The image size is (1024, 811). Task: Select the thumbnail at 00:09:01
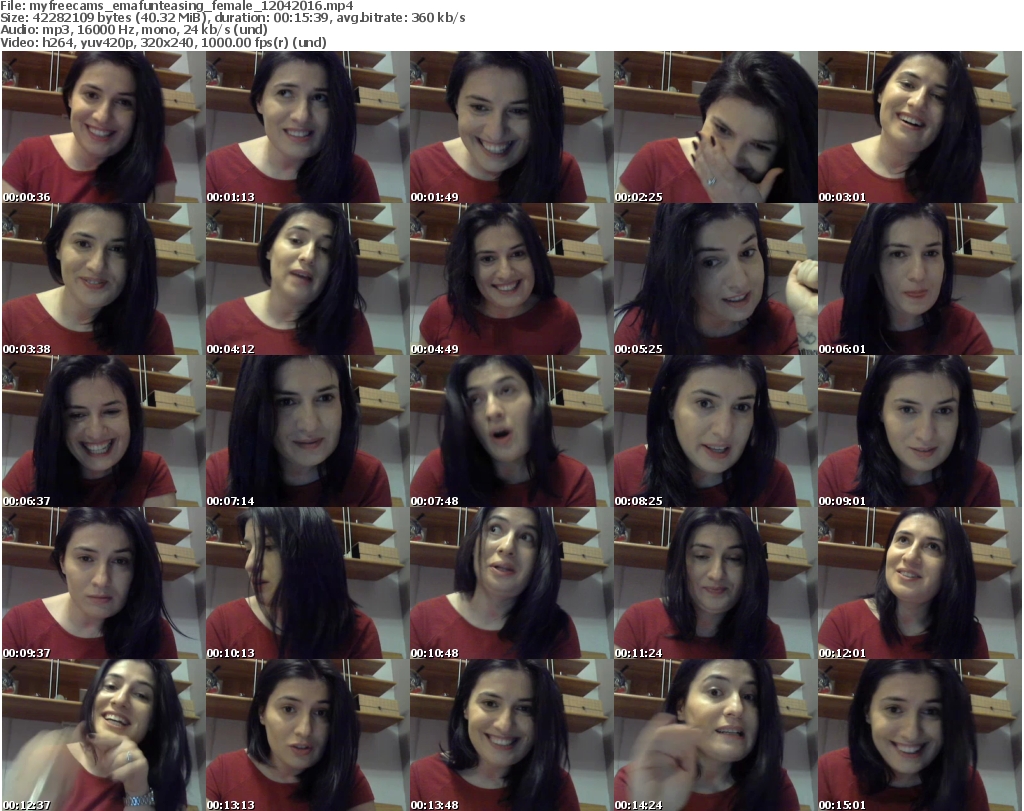click(x=917, y=431)
